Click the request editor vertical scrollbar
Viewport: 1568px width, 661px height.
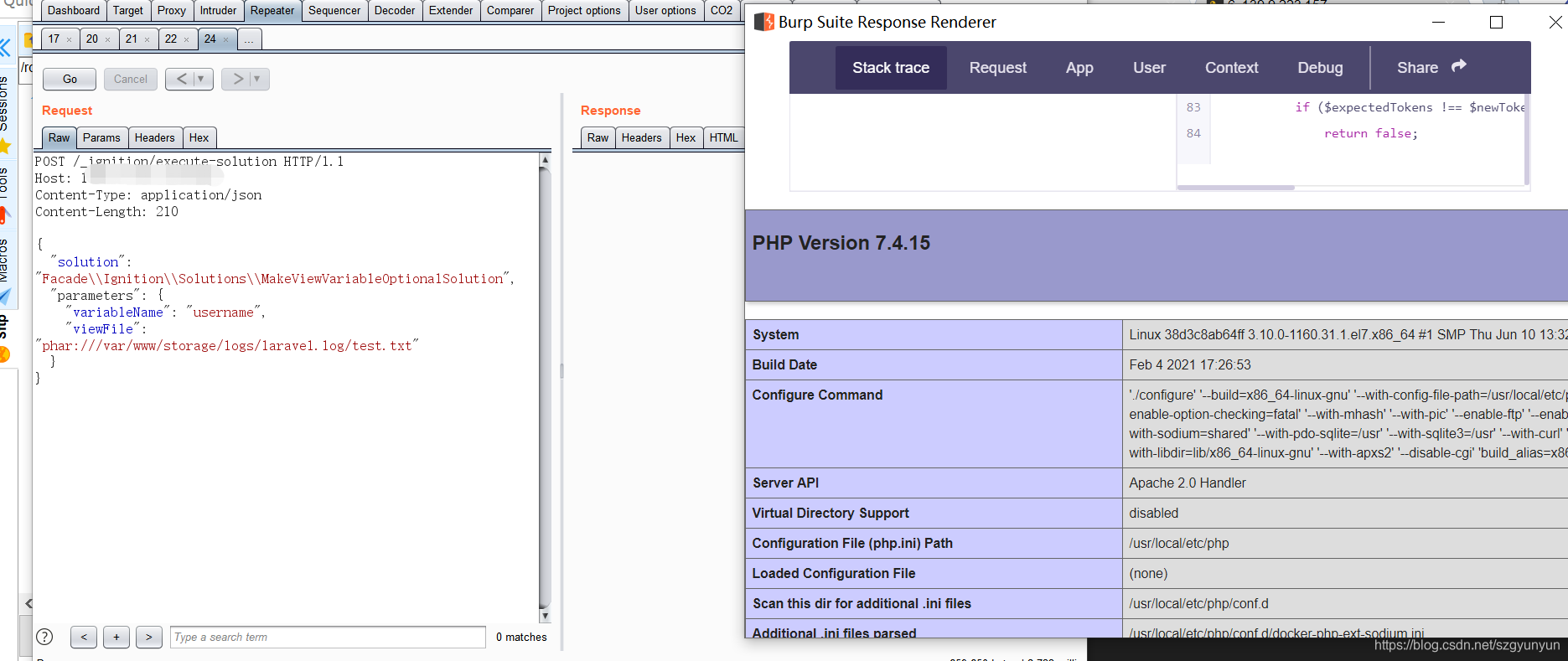click(545, 387)
